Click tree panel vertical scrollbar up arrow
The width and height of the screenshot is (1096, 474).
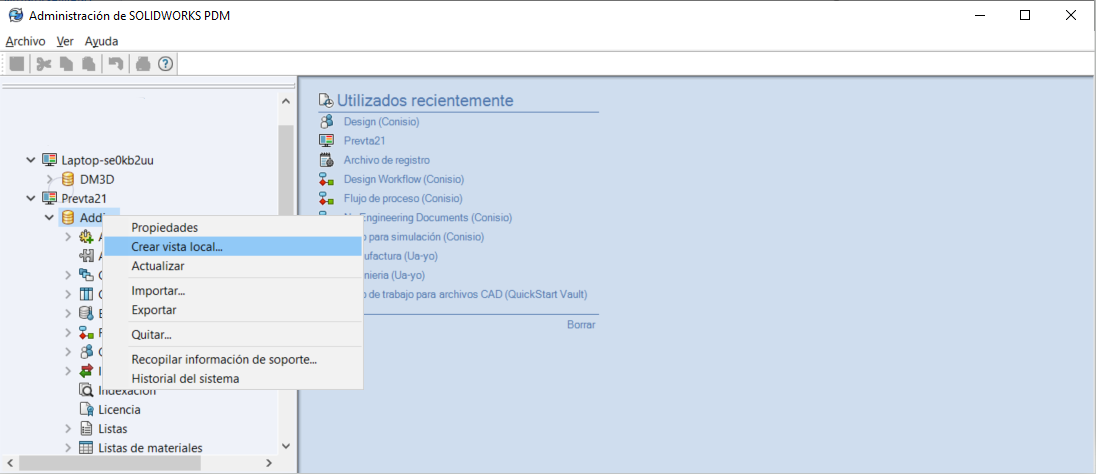pos(285,101)
